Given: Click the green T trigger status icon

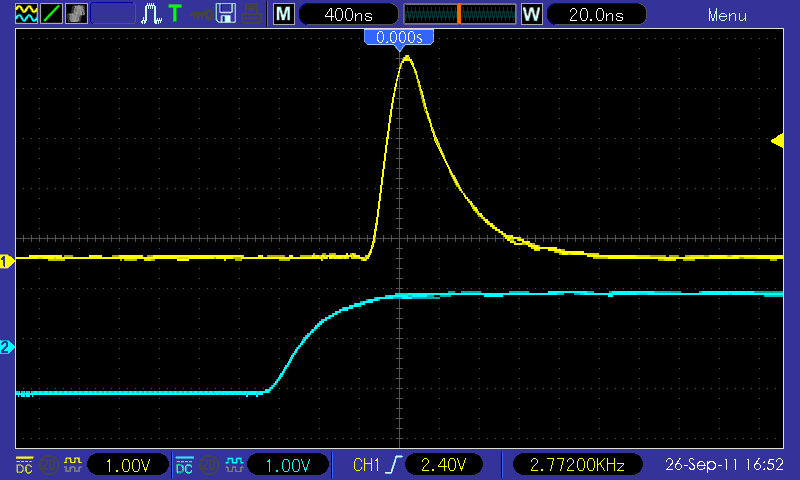Looking at the screenshot, I should (175, 14).
